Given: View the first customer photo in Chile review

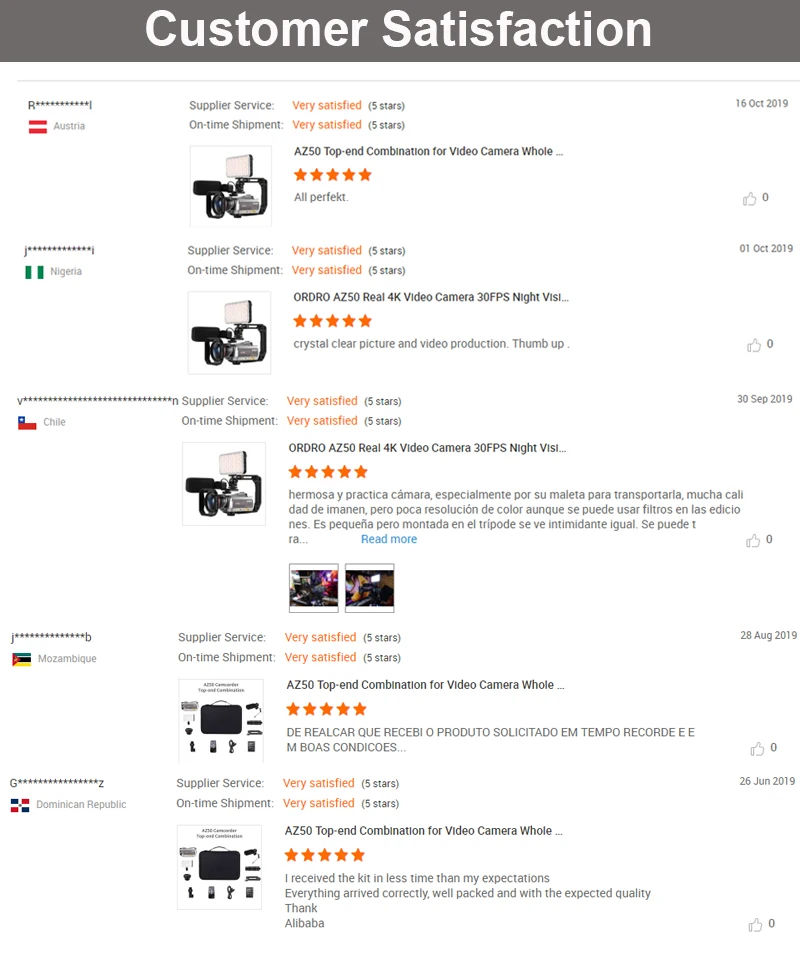Looking at the screenshot, I should coord(313,588).
